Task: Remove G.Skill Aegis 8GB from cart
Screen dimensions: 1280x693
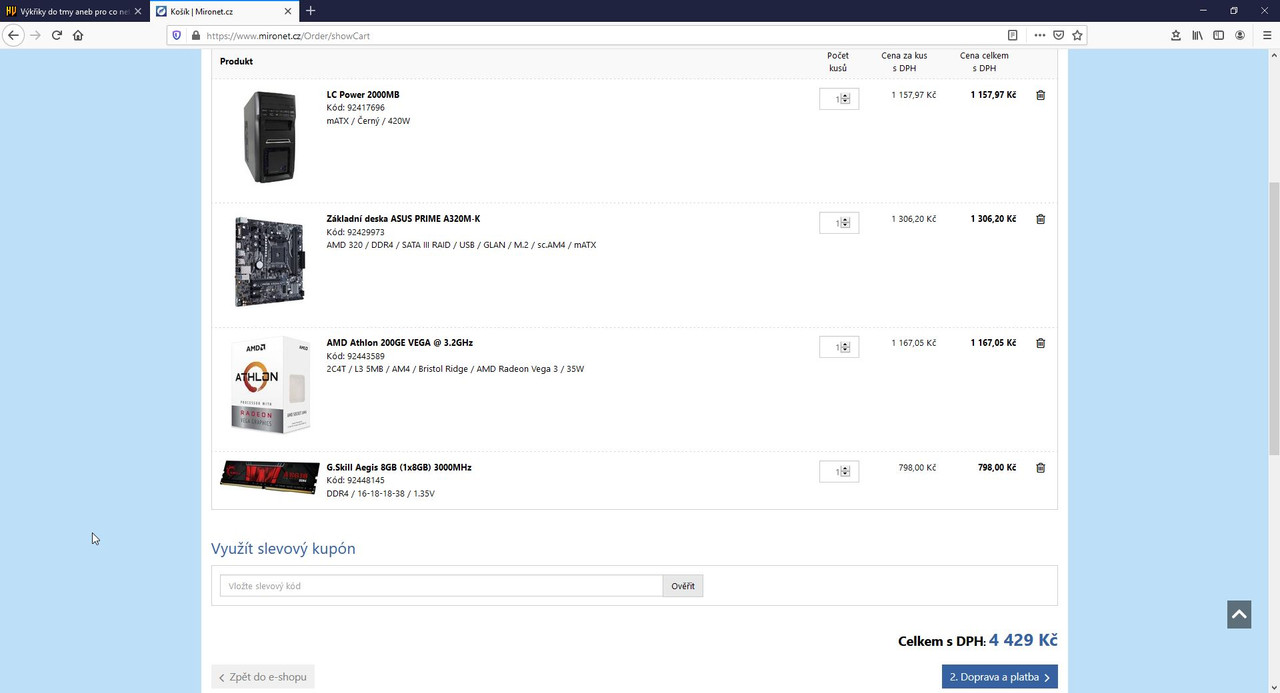Action: pos(1040,467)
